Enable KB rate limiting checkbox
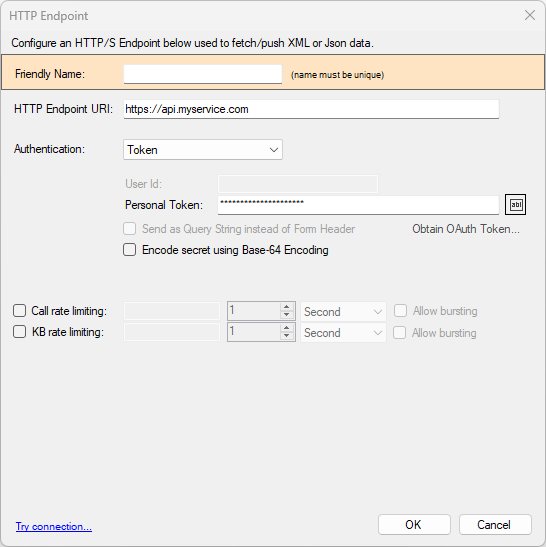Image resolution: width=546 pixels, height=547 pixels. coord(20,331)
